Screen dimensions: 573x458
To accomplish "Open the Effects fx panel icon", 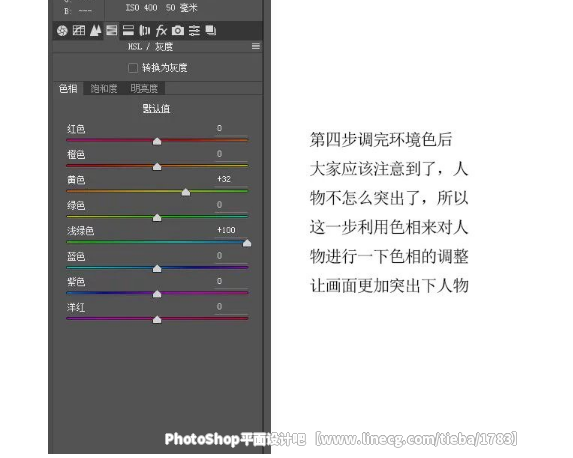I will (161, 30).
